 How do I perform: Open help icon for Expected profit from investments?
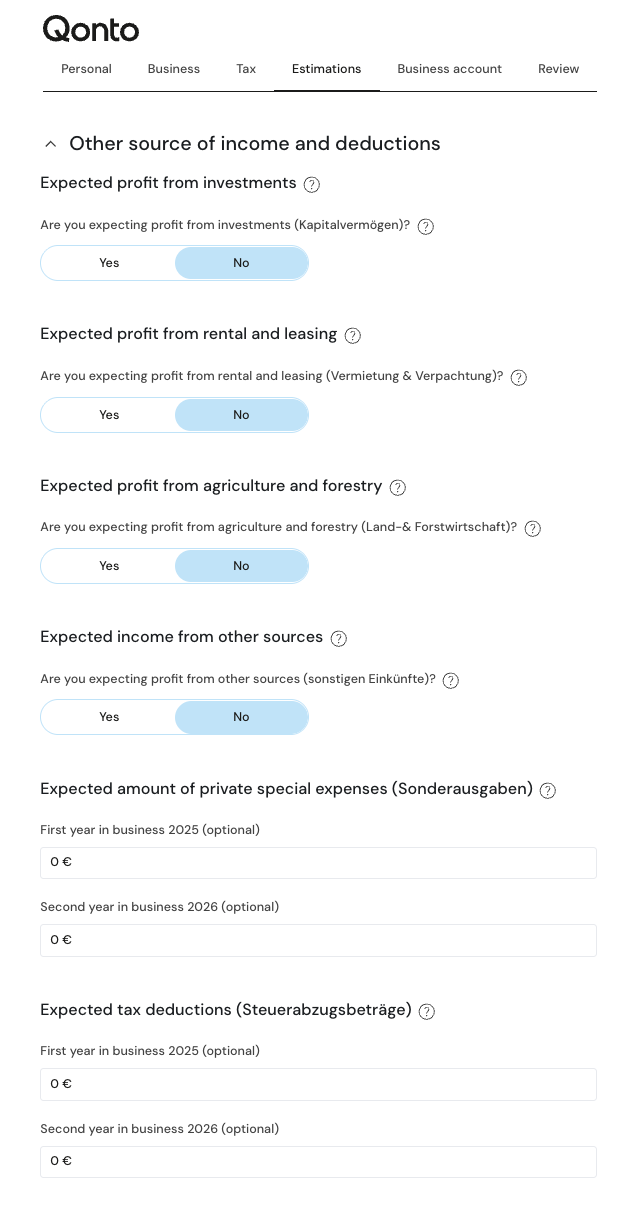pos(312,184)
